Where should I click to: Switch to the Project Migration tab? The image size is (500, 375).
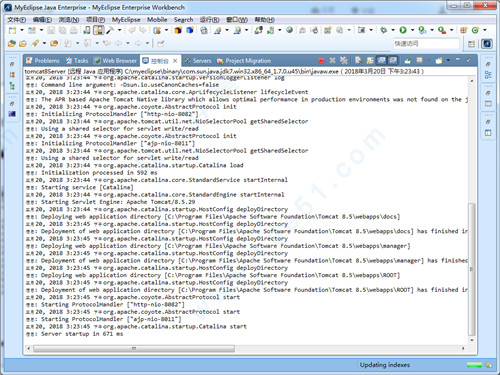point(244,61)
